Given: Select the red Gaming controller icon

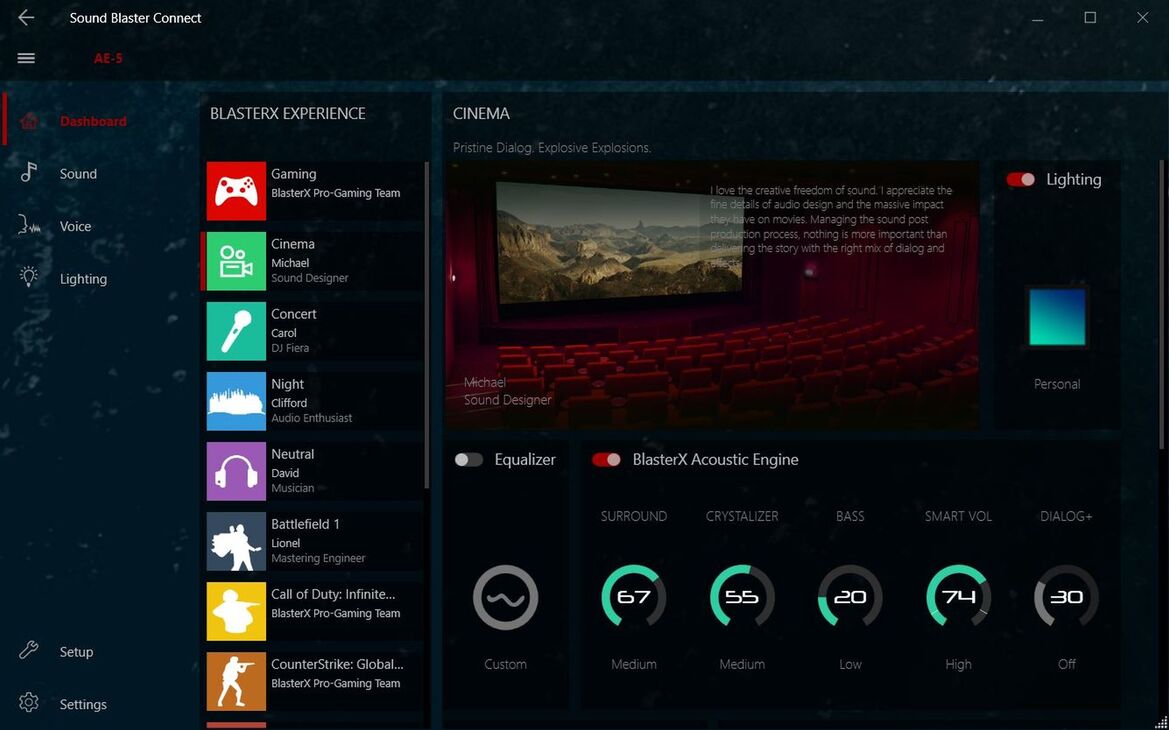Looking at the screenshot, I should point(236,191).
